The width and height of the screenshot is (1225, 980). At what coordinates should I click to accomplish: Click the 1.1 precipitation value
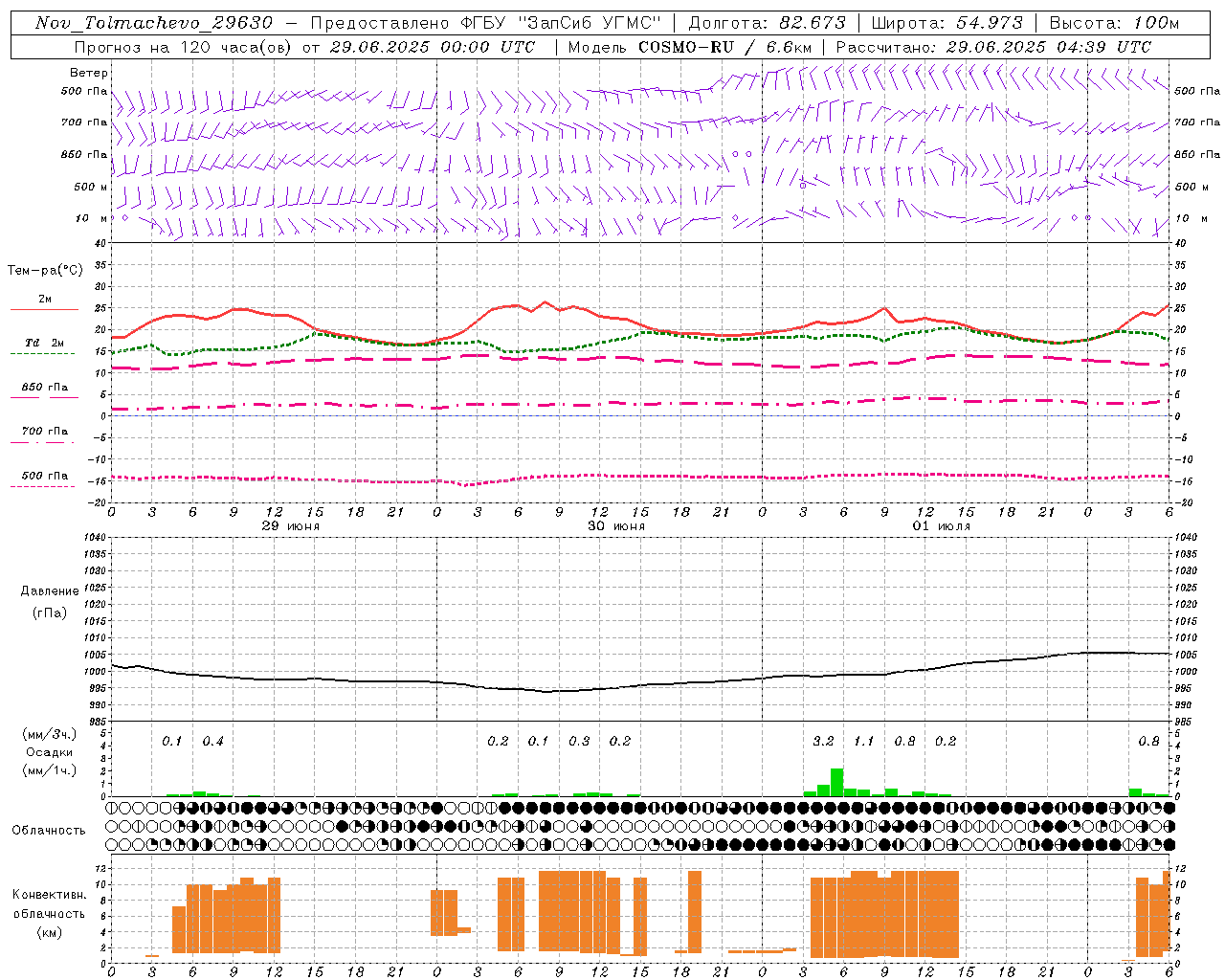tap(864, 742)
